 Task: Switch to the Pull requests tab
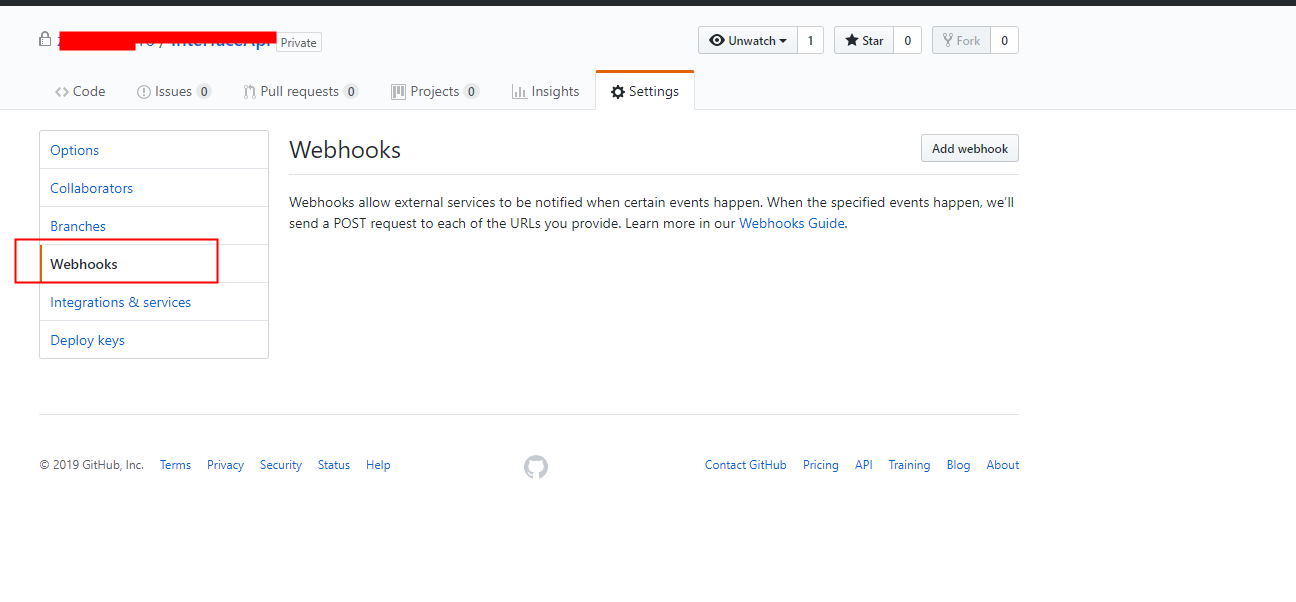[300, 90]
